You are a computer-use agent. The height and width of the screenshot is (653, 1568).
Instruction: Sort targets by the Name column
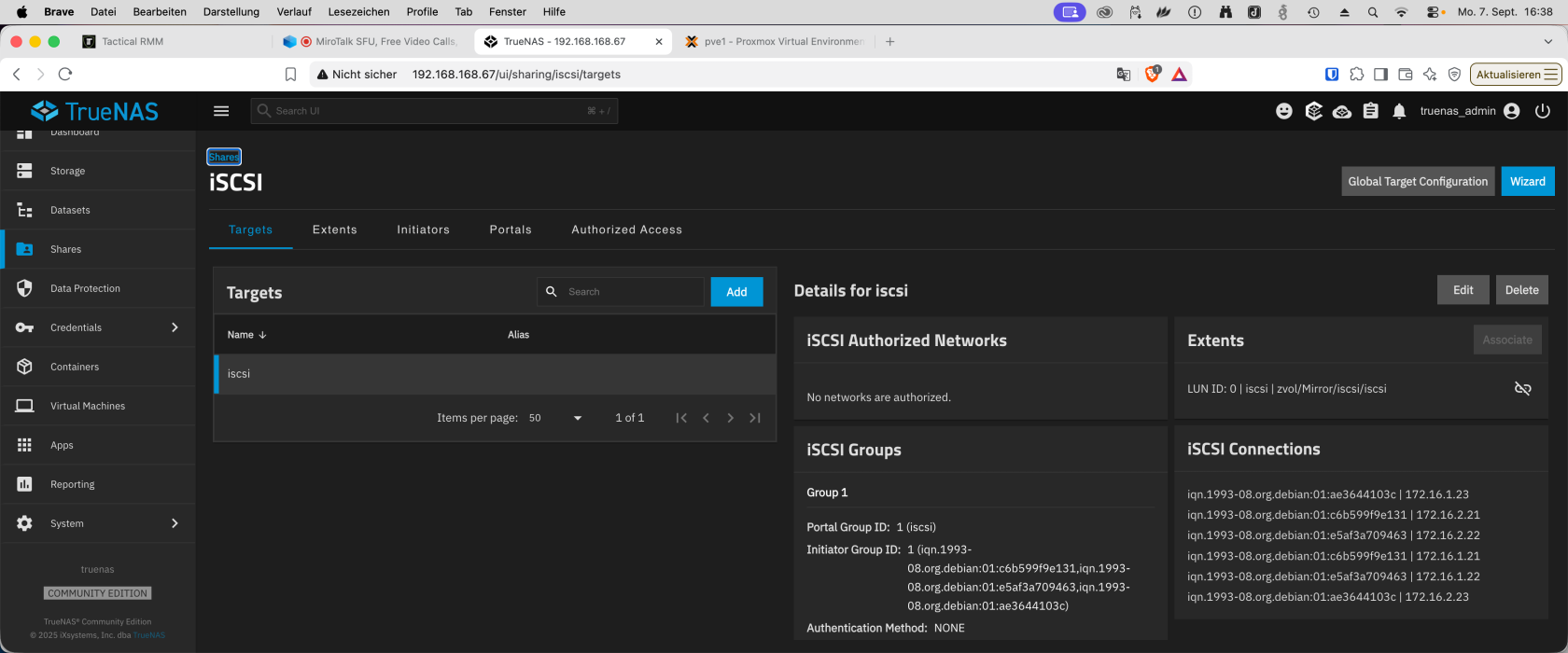246,334
